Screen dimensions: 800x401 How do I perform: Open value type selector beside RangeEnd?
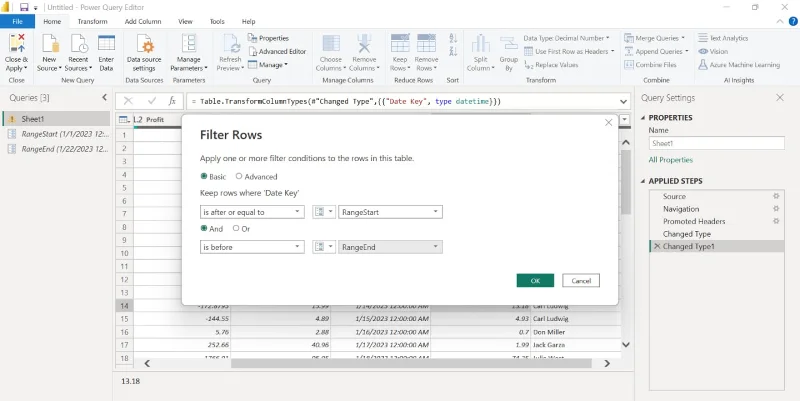324,247
